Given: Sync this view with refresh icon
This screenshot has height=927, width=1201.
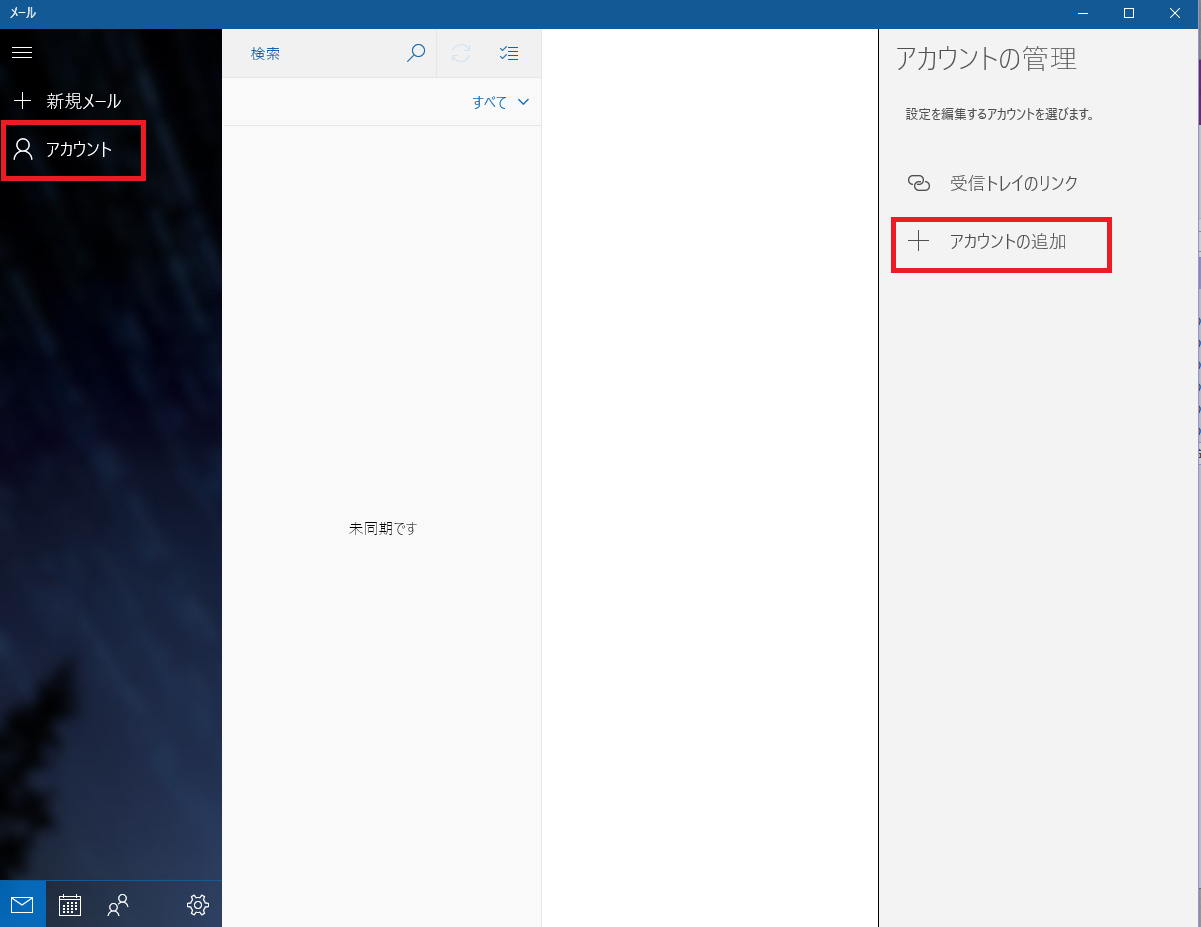Looking at the screenshot, I should (x=461, y=54).
